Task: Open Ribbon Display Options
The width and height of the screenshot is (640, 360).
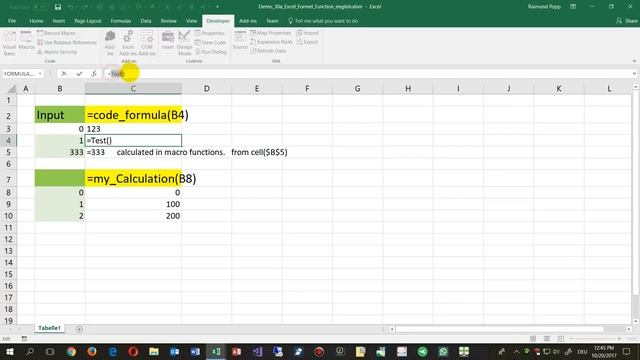Action: [x=573, y=7]
